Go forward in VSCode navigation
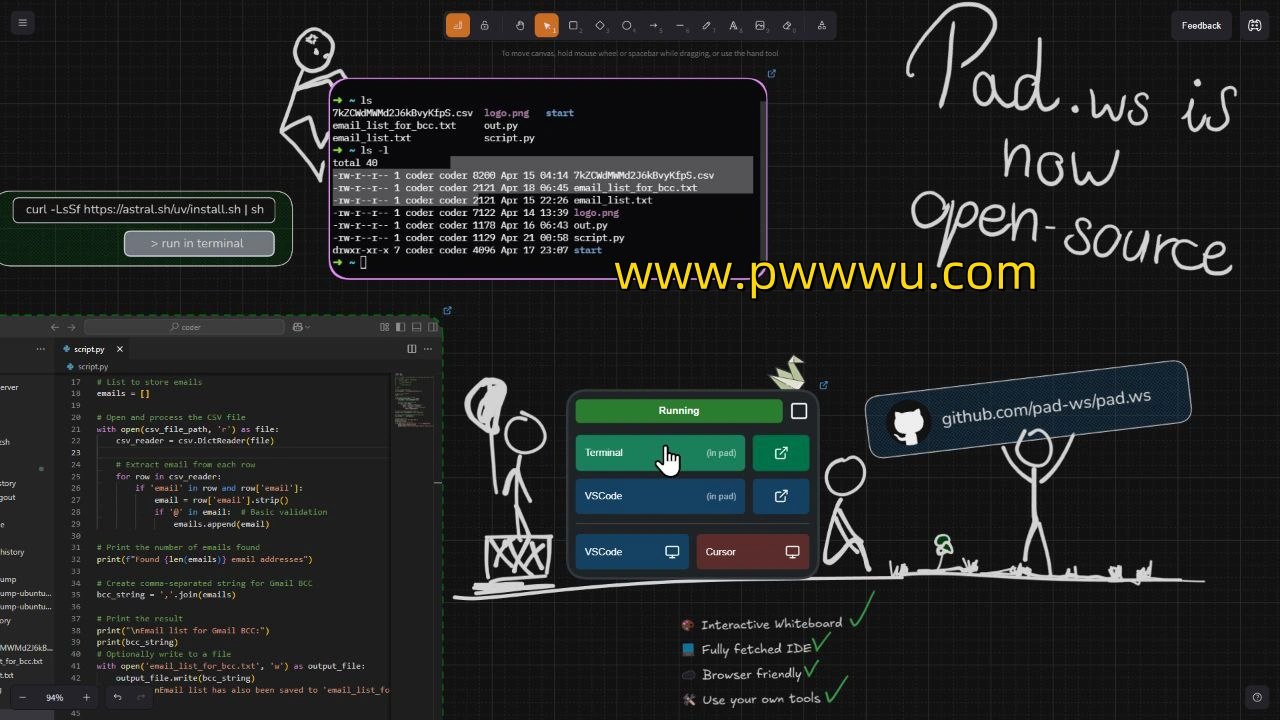Screen dimensions: 1280x720 [x=71, y=327]
